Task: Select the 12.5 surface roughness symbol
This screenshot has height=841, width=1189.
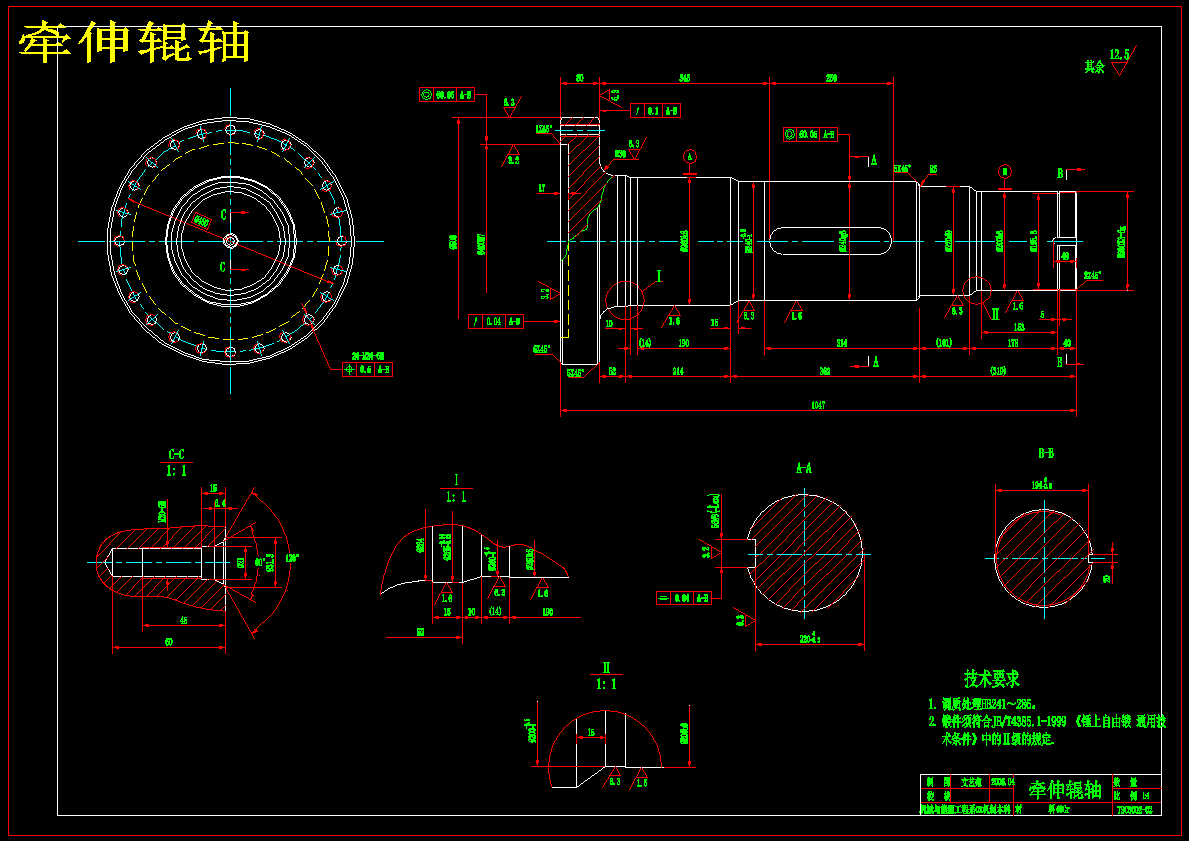Action: point(1119,61)
